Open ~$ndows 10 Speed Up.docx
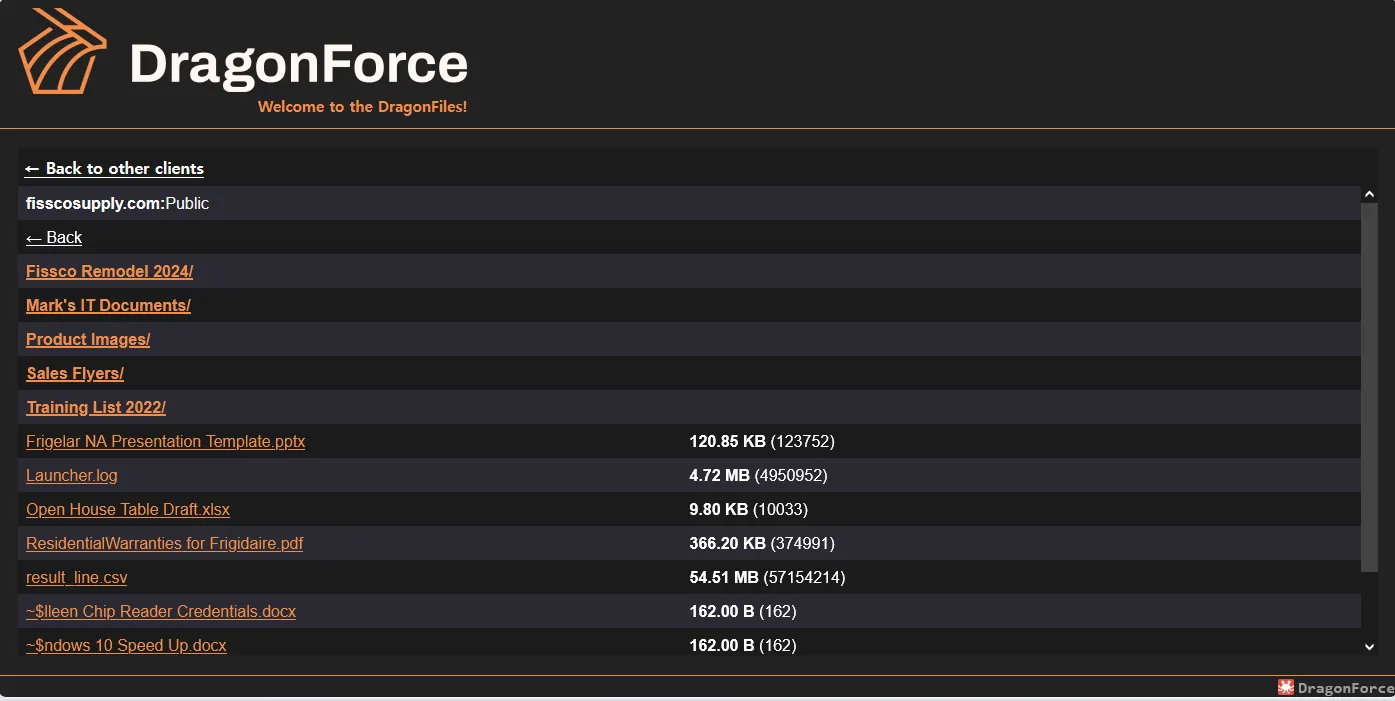The height and width of the screenshot is (701, 1395). 127,646
